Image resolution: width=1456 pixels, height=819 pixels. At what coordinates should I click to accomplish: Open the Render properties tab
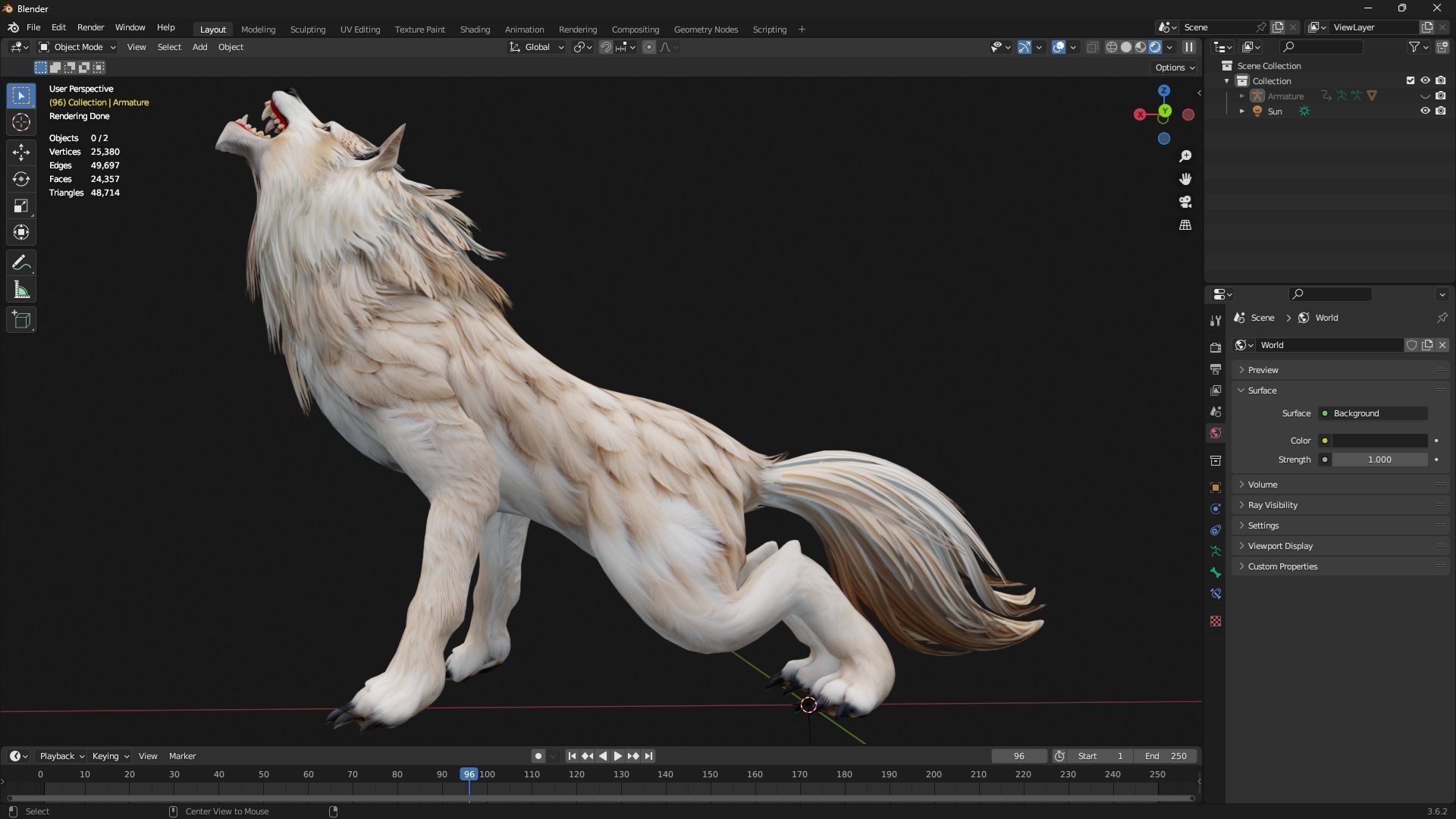[x=1216, y=347]
